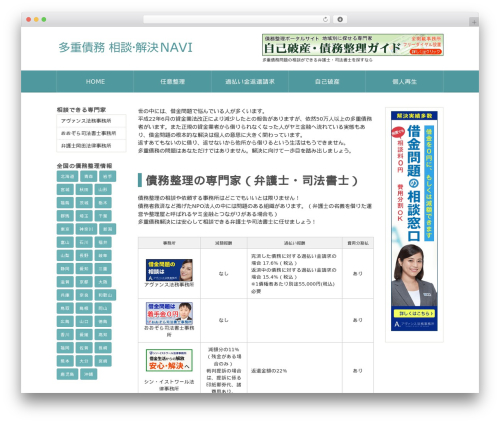Image resolution: width=500 pixels, height=423 pixels.
Task: Open あおぞら司法書士 着手金0円 banner in table
Action: pos(169,313)
